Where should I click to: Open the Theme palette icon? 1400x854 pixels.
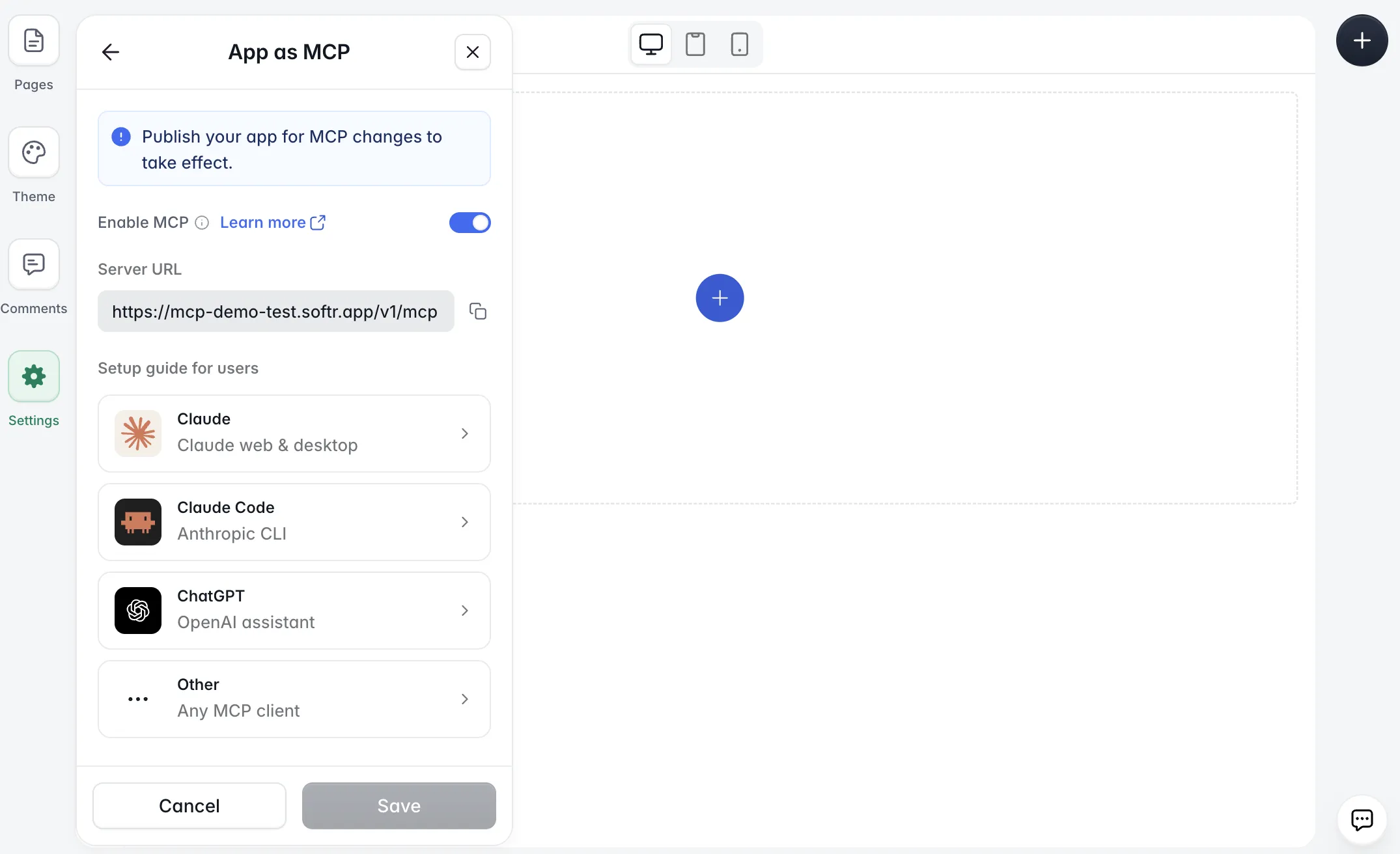(x=34, y=152)
